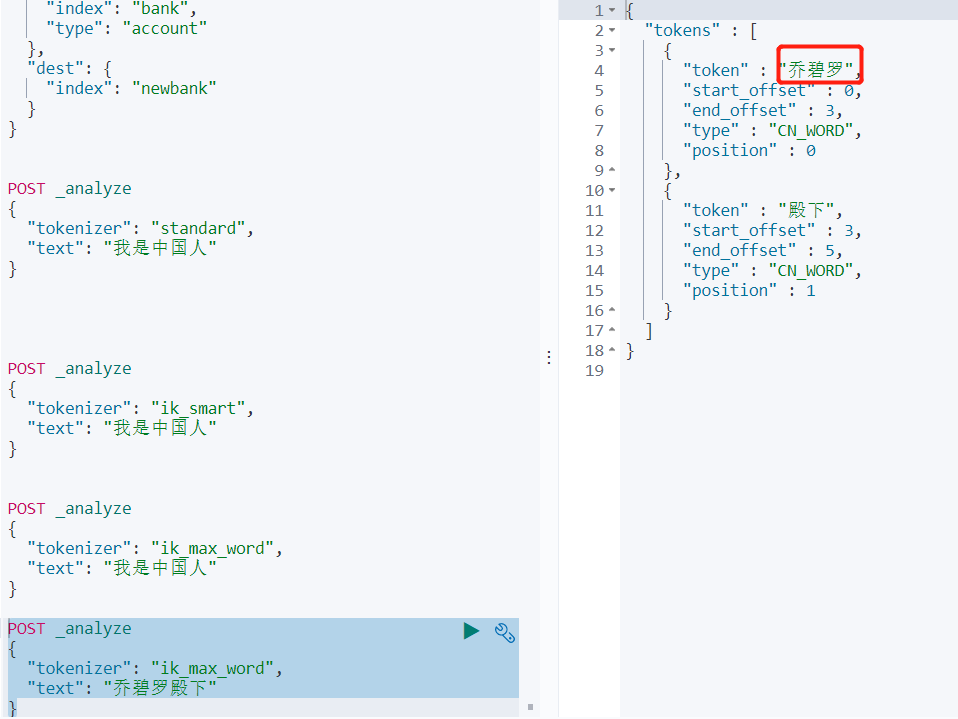The width and height of the screenshot is (958, 719).
Task: Collapse the second token object at line 10
Action: pyautogui.click(x=612, y=191)
